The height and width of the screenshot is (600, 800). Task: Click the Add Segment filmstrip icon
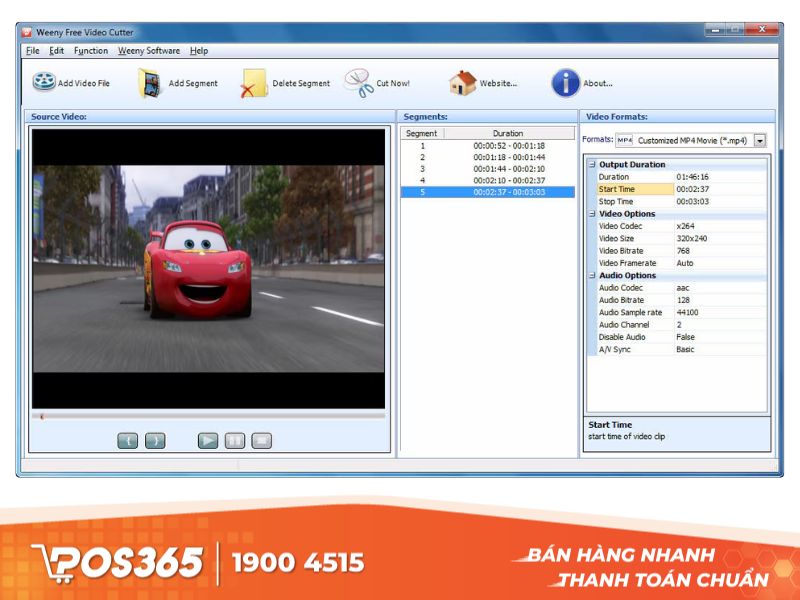tap(149, 83)
